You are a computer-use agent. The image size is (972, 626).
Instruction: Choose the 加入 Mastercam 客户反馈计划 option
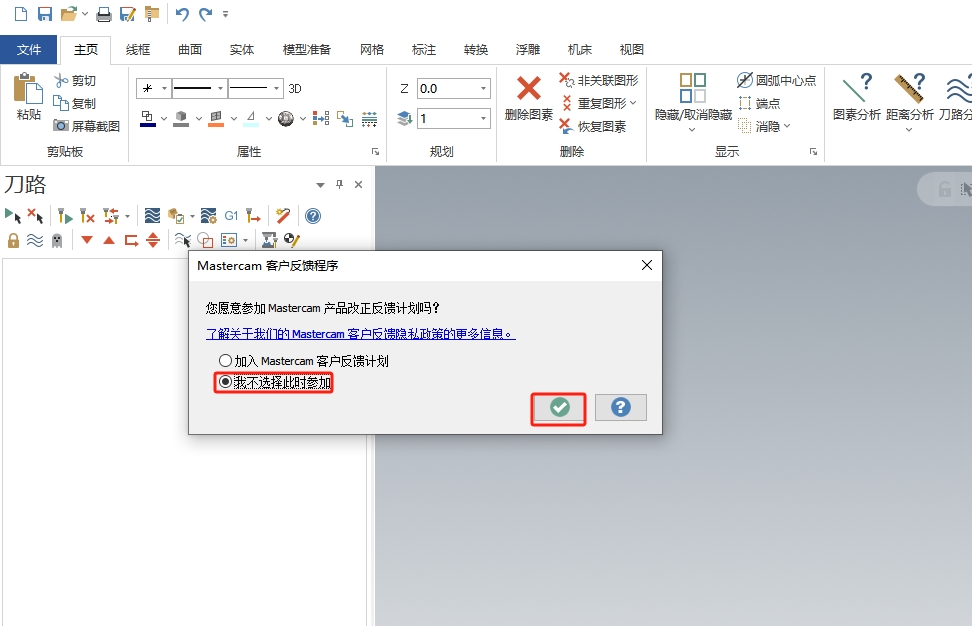click(226, 362)
